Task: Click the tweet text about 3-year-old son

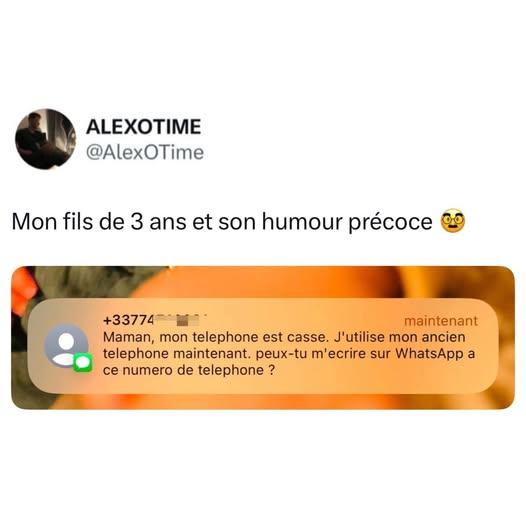Action: pyautogui.click(x=222, y=222)
